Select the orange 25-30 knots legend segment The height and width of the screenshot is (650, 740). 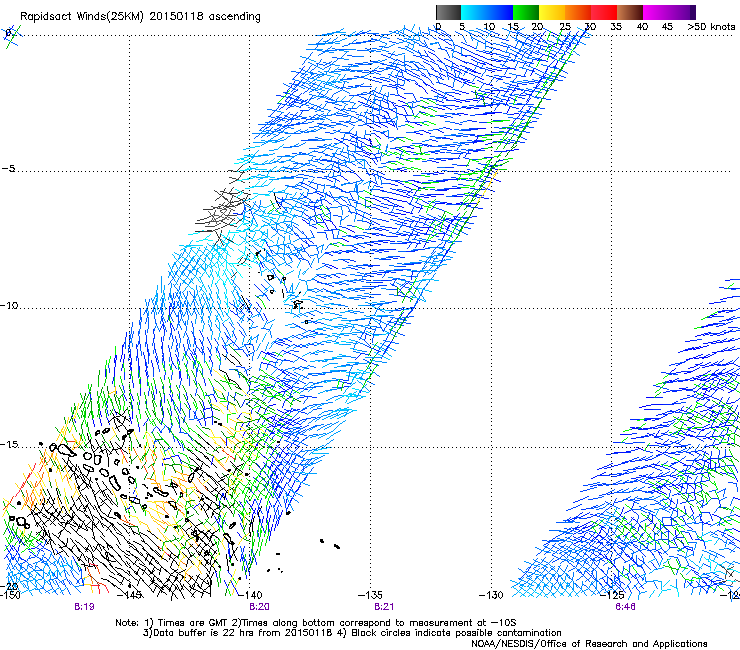(578, 12)
